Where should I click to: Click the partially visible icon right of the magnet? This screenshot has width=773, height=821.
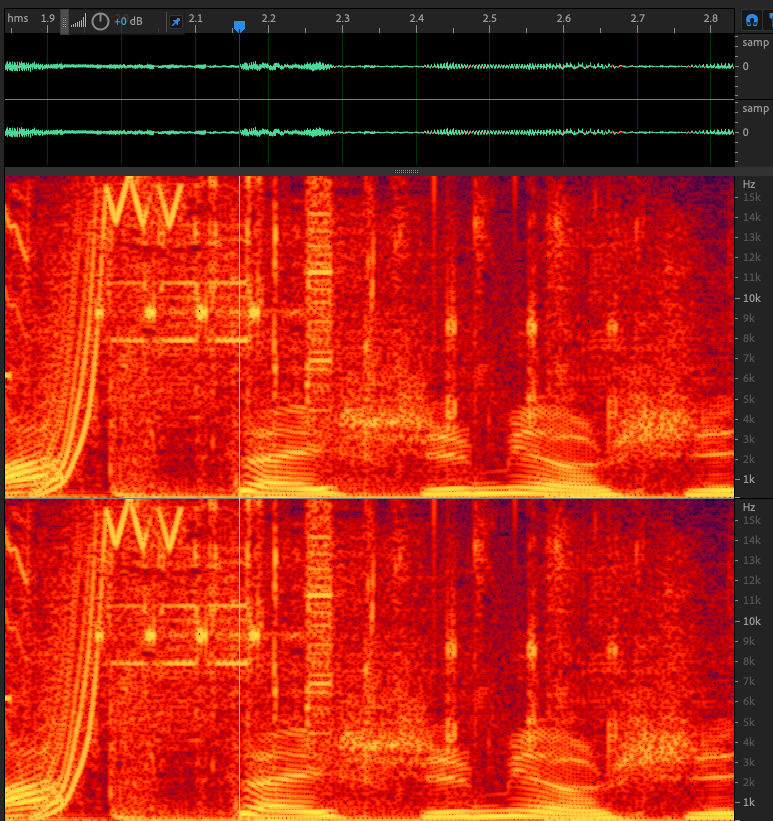(769, 20)
